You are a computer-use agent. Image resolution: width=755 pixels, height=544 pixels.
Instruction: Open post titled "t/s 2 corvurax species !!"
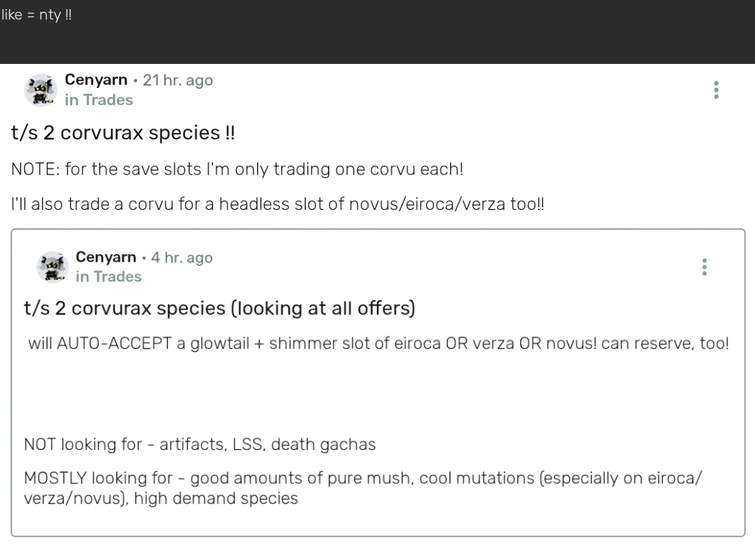click(123, 133)
